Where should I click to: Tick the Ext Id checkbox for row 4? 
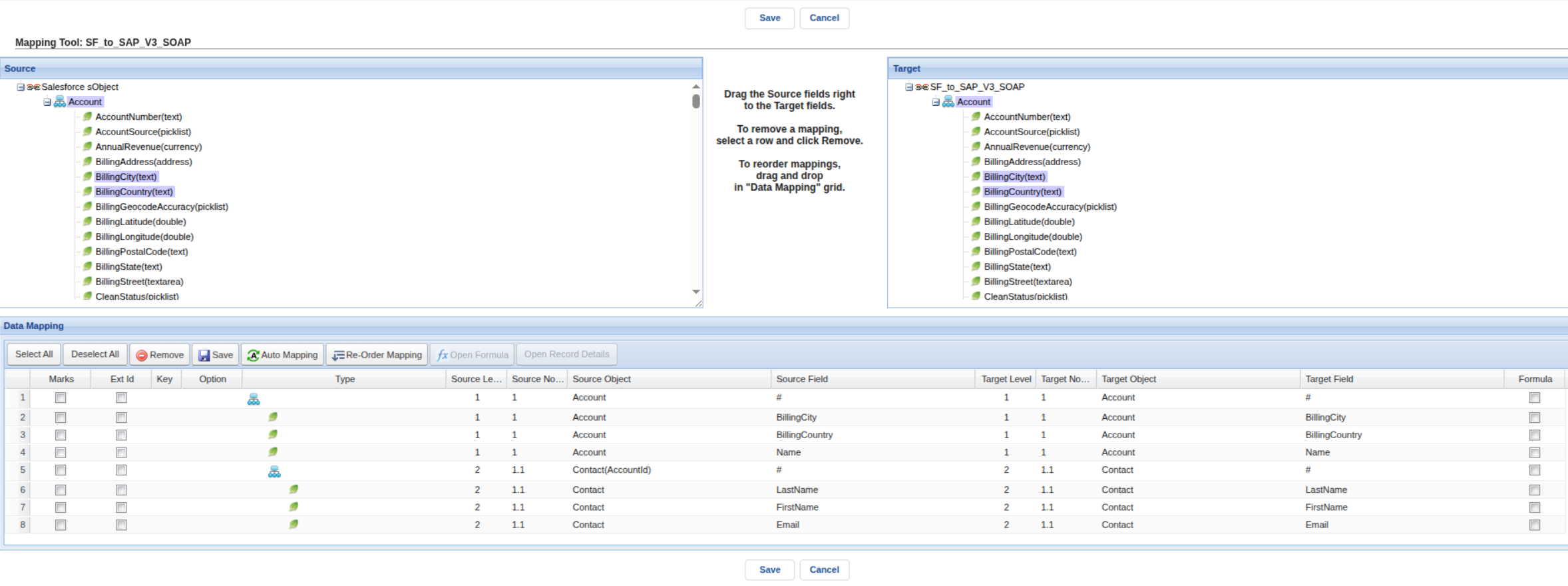(x=121, y=452)
